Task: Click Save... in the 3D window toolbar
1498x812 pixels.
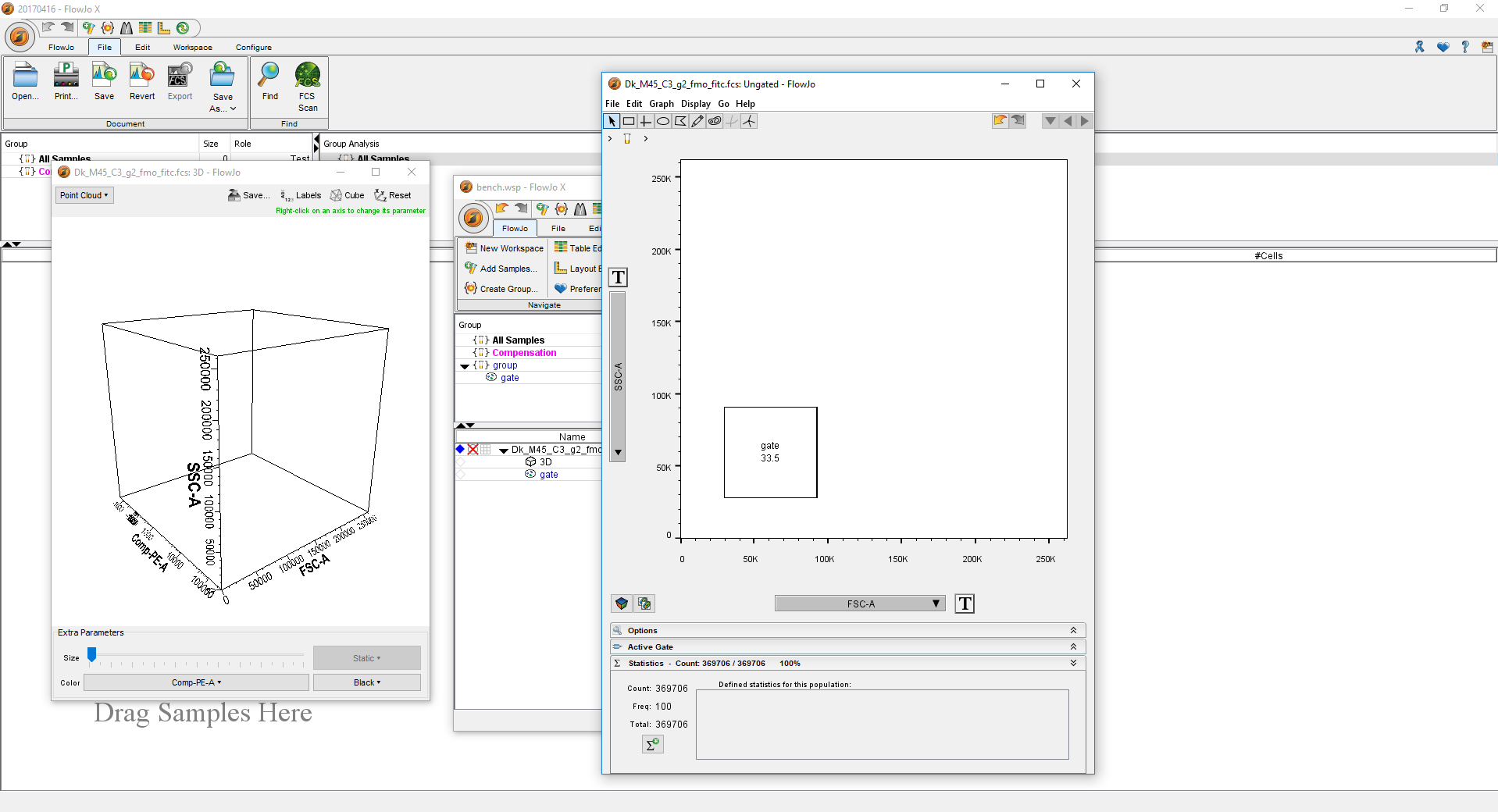Action: 248,195
